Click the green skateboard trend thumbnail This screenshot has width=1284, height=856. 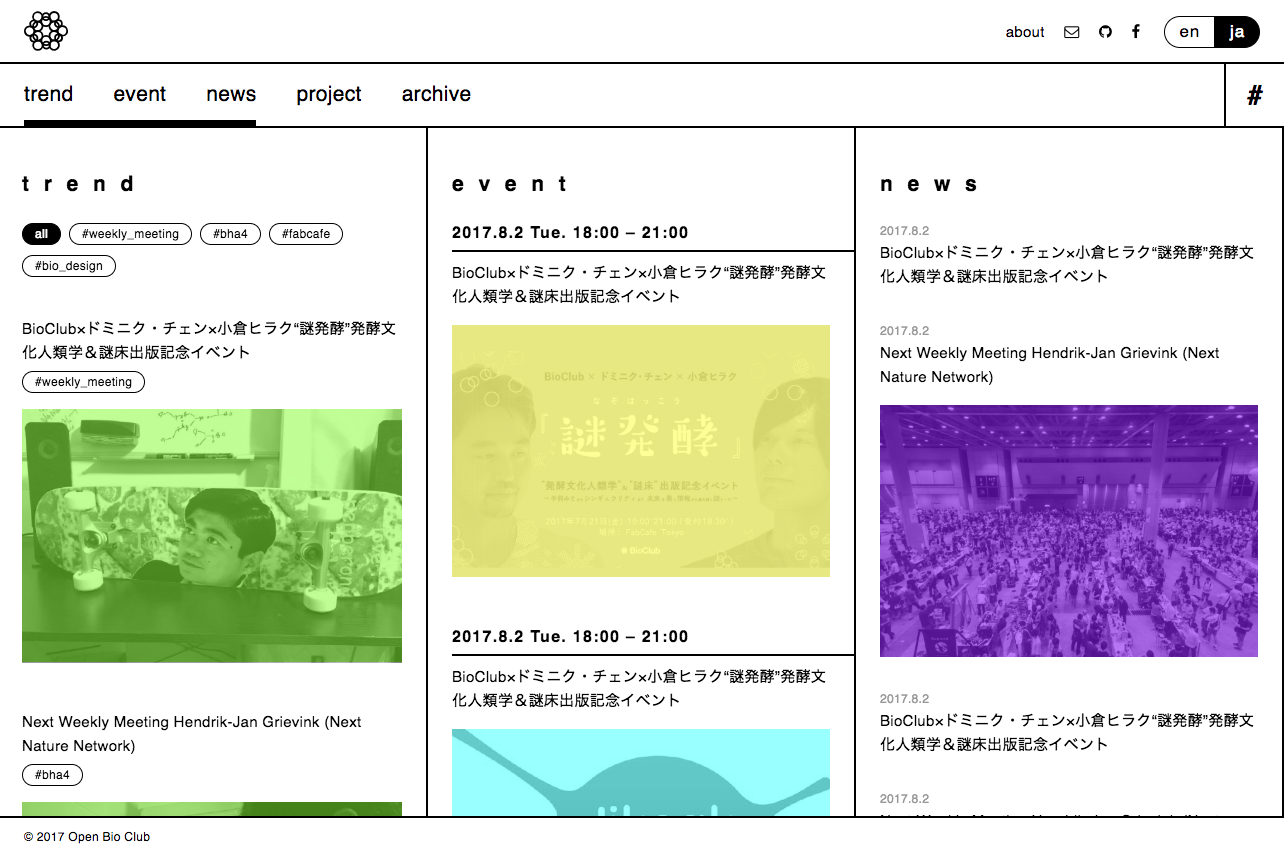point(212,535)
